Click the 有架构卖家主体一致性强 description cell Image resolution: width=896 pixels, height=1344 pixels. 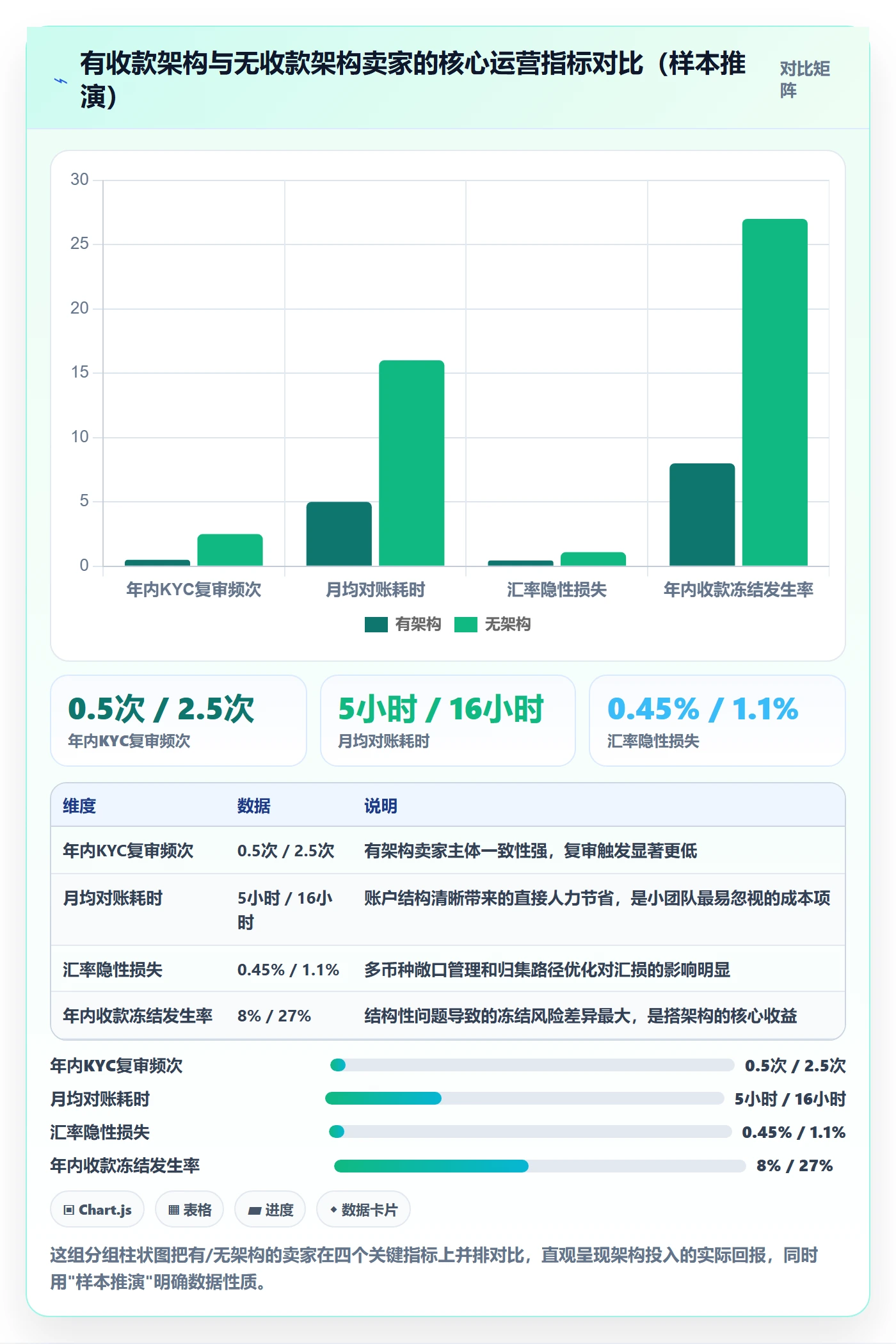pyautogui.click(x=531, y=851)
